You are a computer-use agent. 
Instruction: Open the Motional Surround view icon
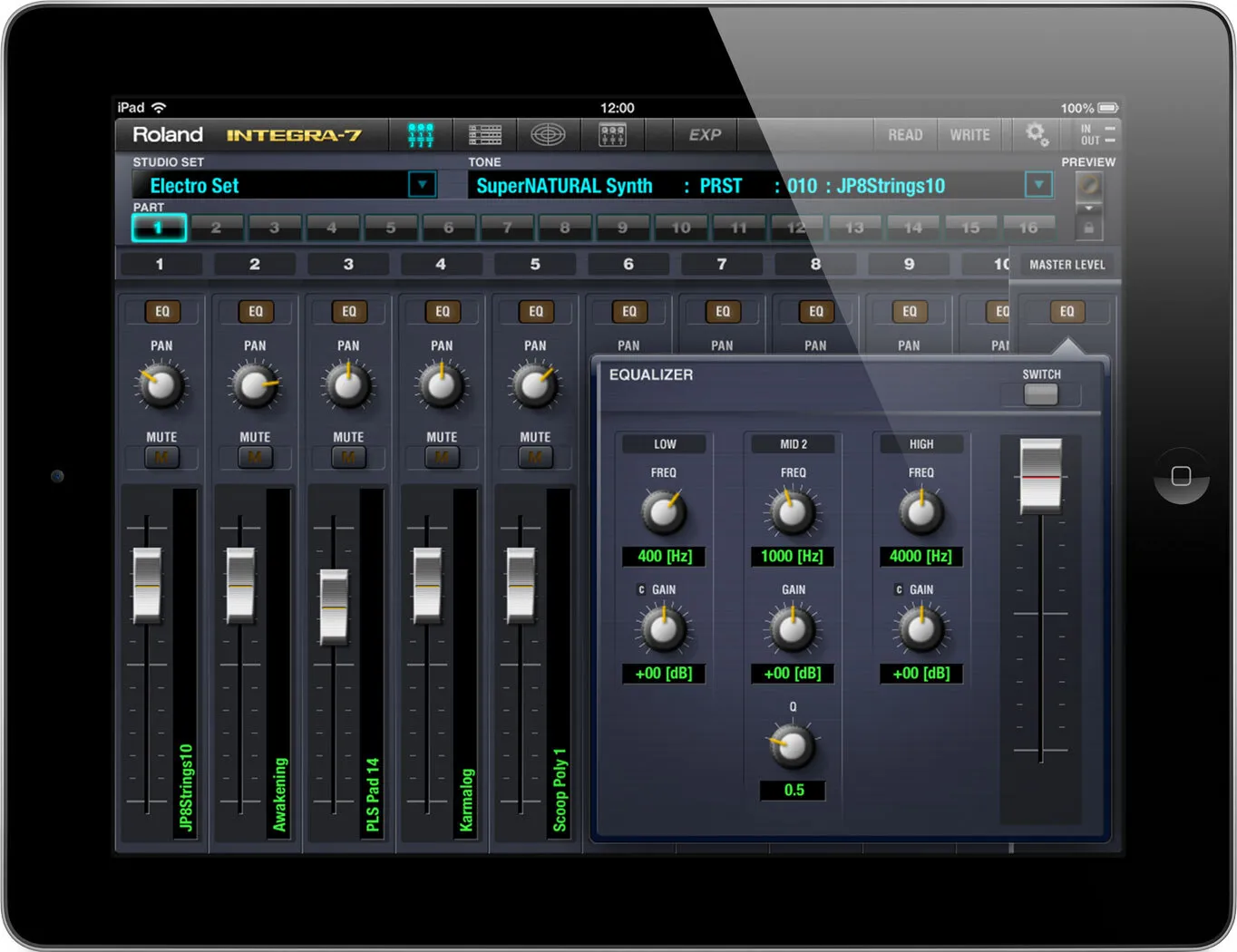click(x=548, y=135)
